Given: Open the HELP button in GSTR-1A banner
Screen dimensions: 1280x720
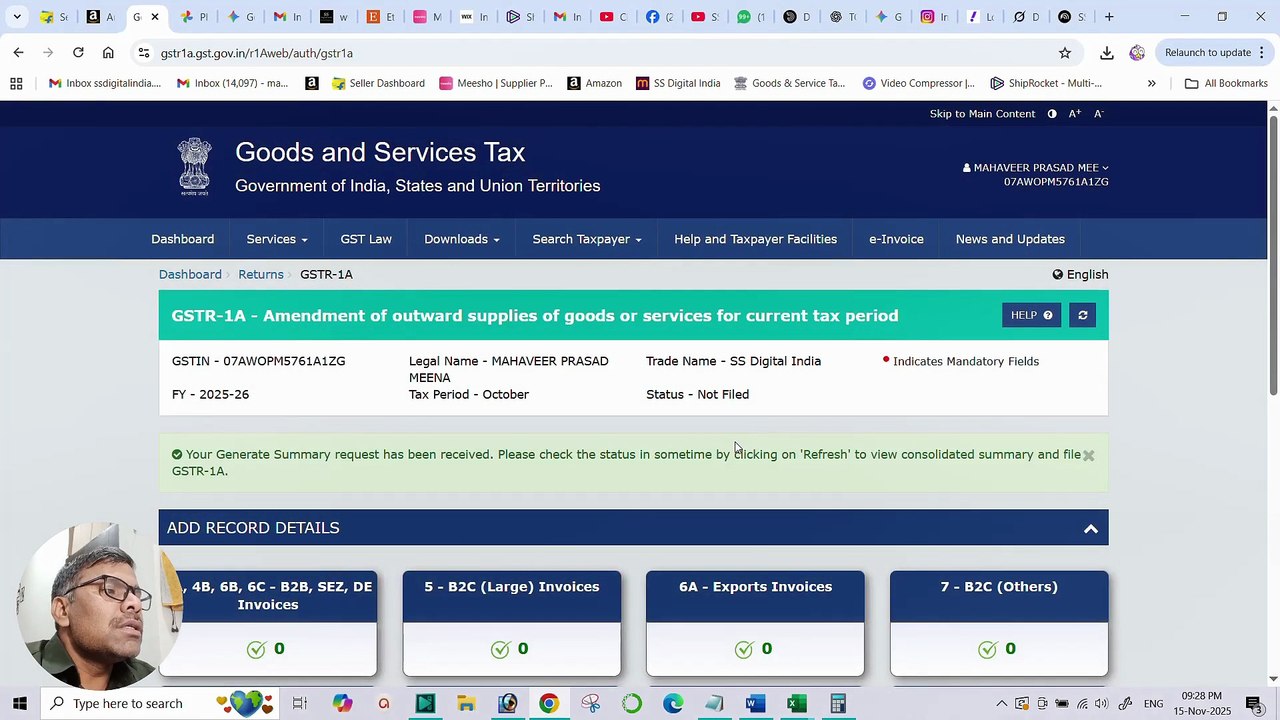Looking at the screenshot, I should [x=1031, y=315].
